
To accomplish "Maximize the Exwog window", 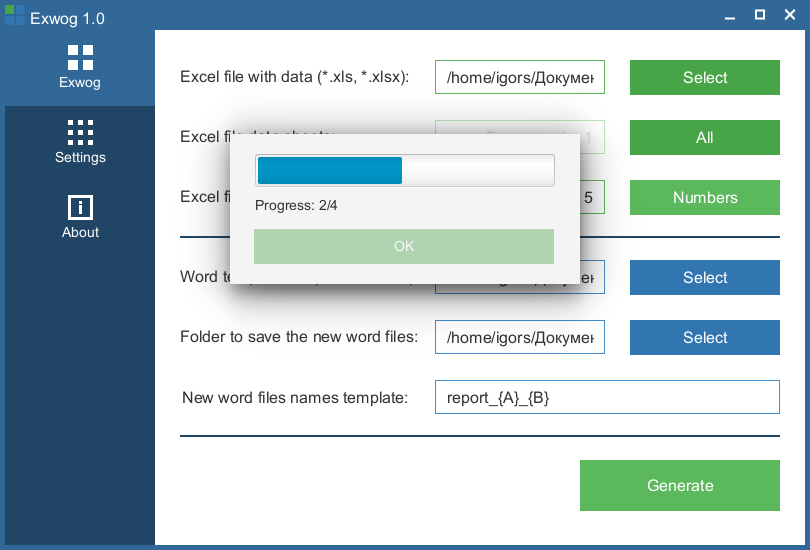I will tap(759, 15).
